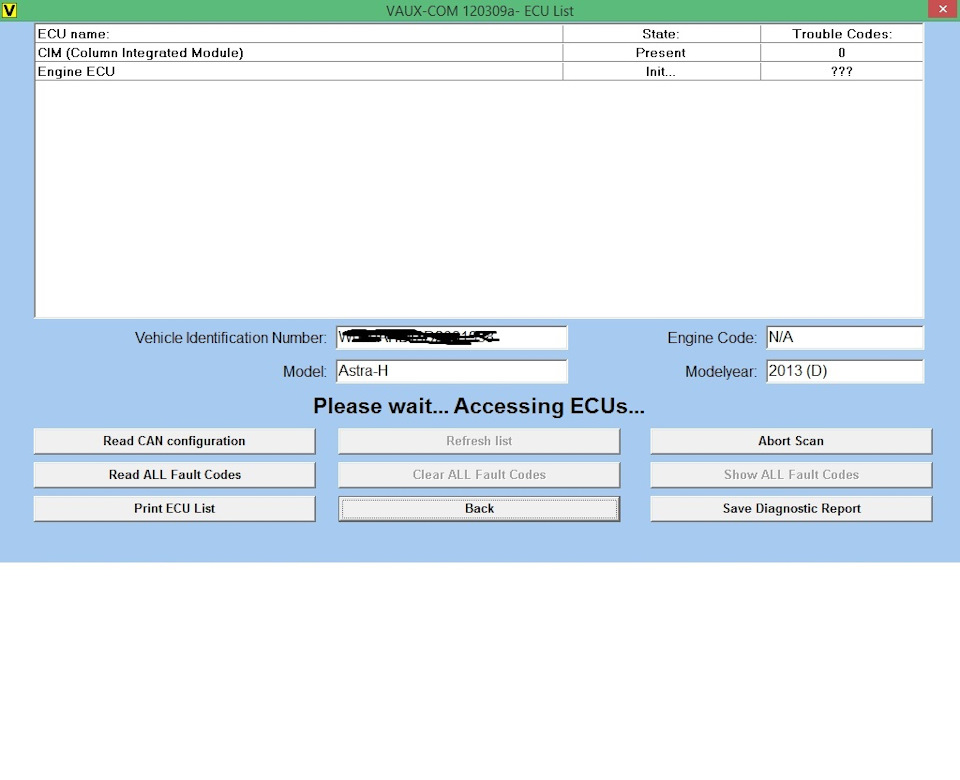Screen dimensions: 960x780
Task: Select the Vehicle Identification Number field
Action: (452, 337)
